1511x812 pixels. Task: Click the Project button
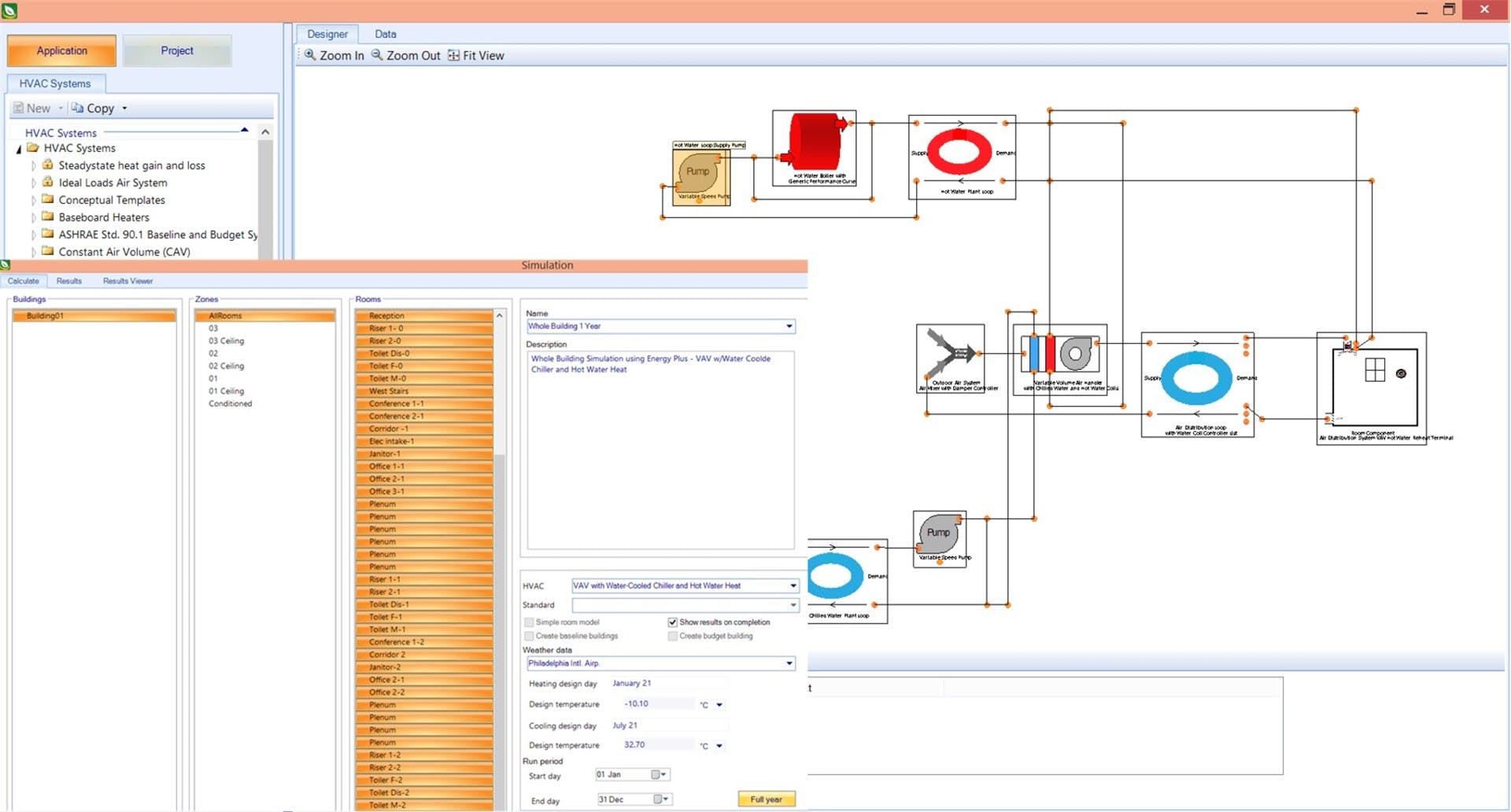tap(177, 50)
